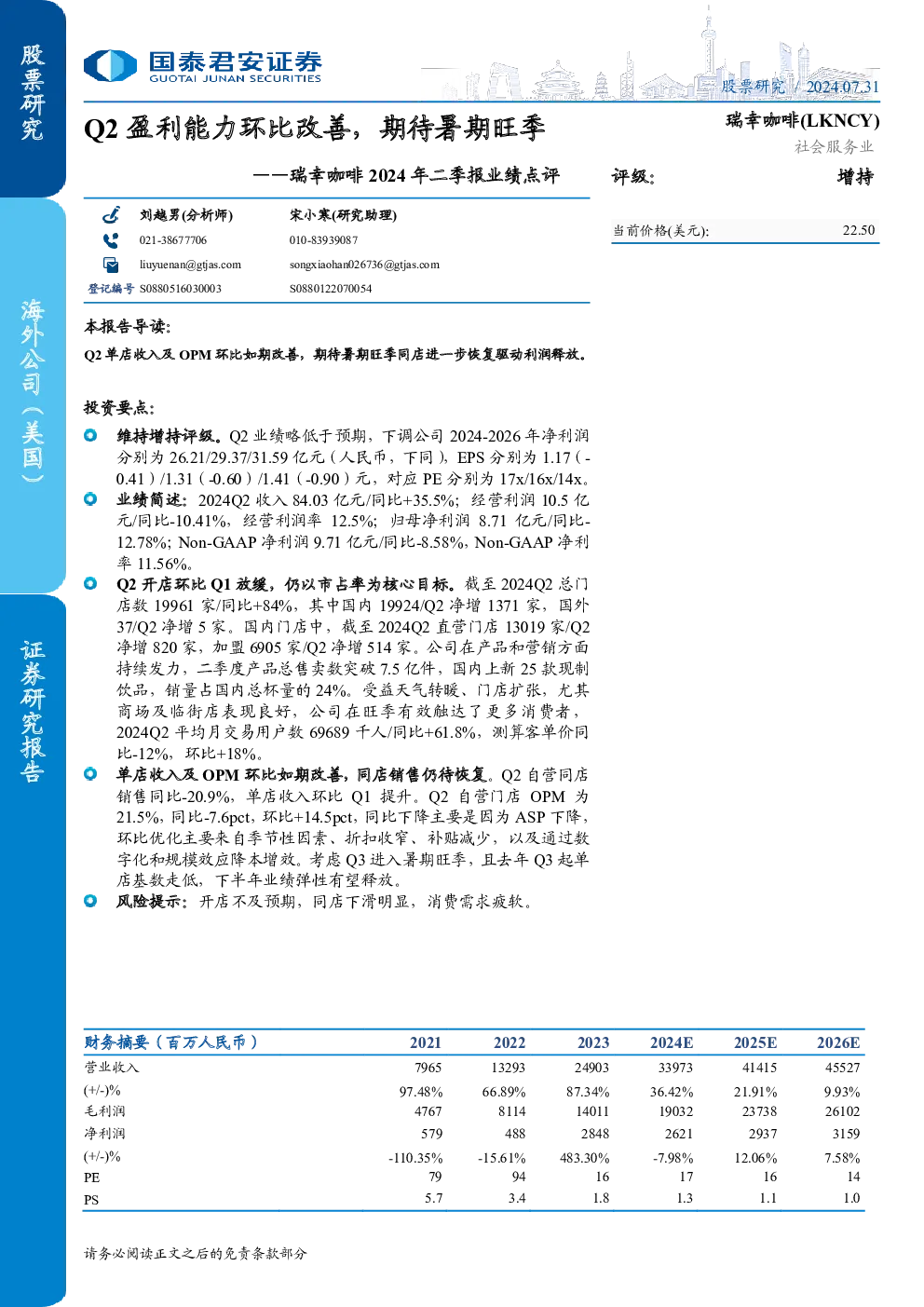Click the 2023 column header
Screen dimensions: 924x1307
click(x=593, y=1043)
